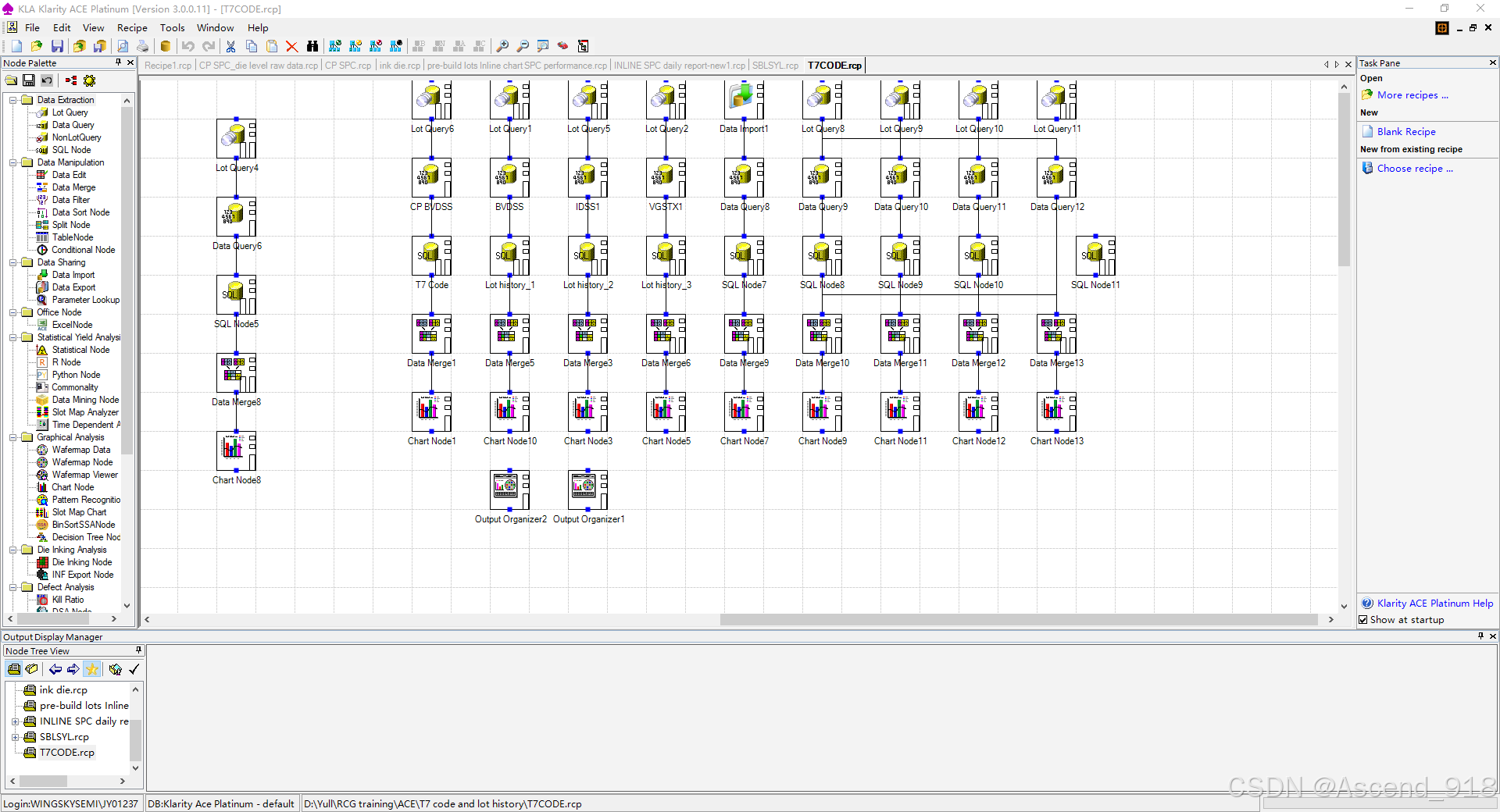Collapse the Data Extraction tree group

(13, 100)
